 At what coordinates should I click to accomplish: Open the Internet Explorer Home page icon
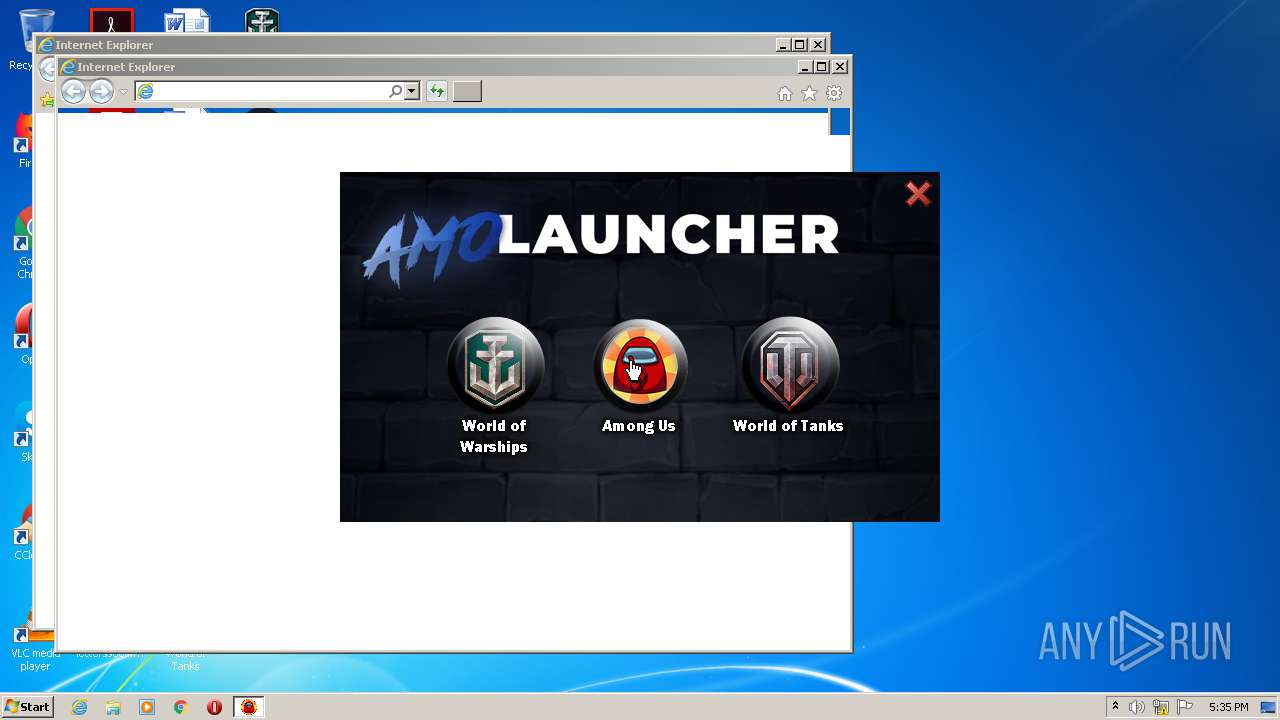click(x=785, y=93)
